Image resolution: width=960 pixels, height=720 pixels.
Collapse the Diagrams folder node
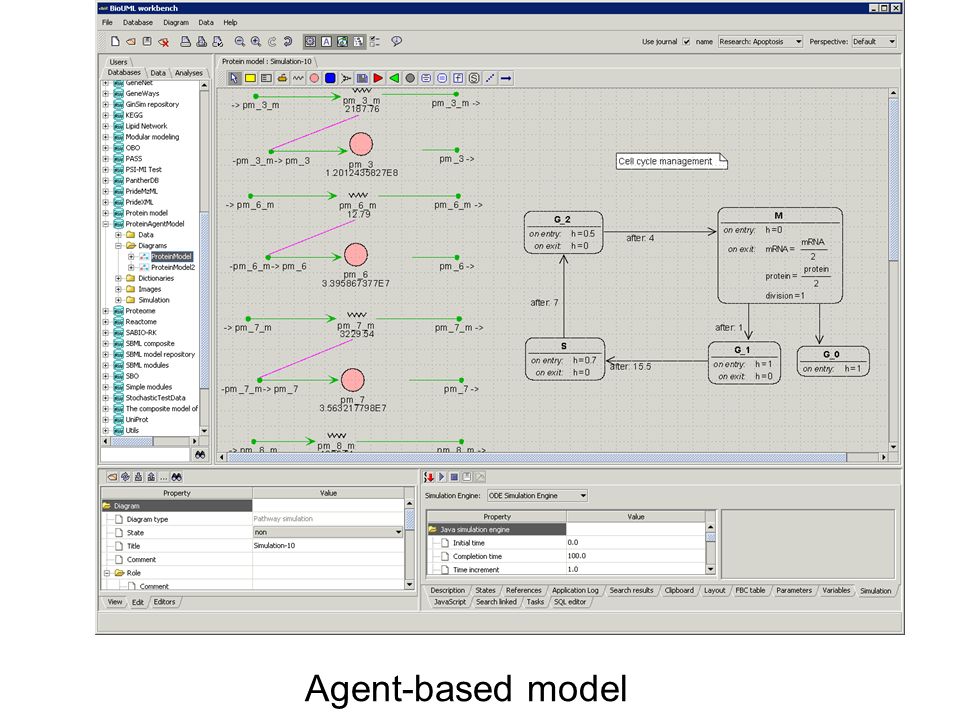tap(118, 246)
